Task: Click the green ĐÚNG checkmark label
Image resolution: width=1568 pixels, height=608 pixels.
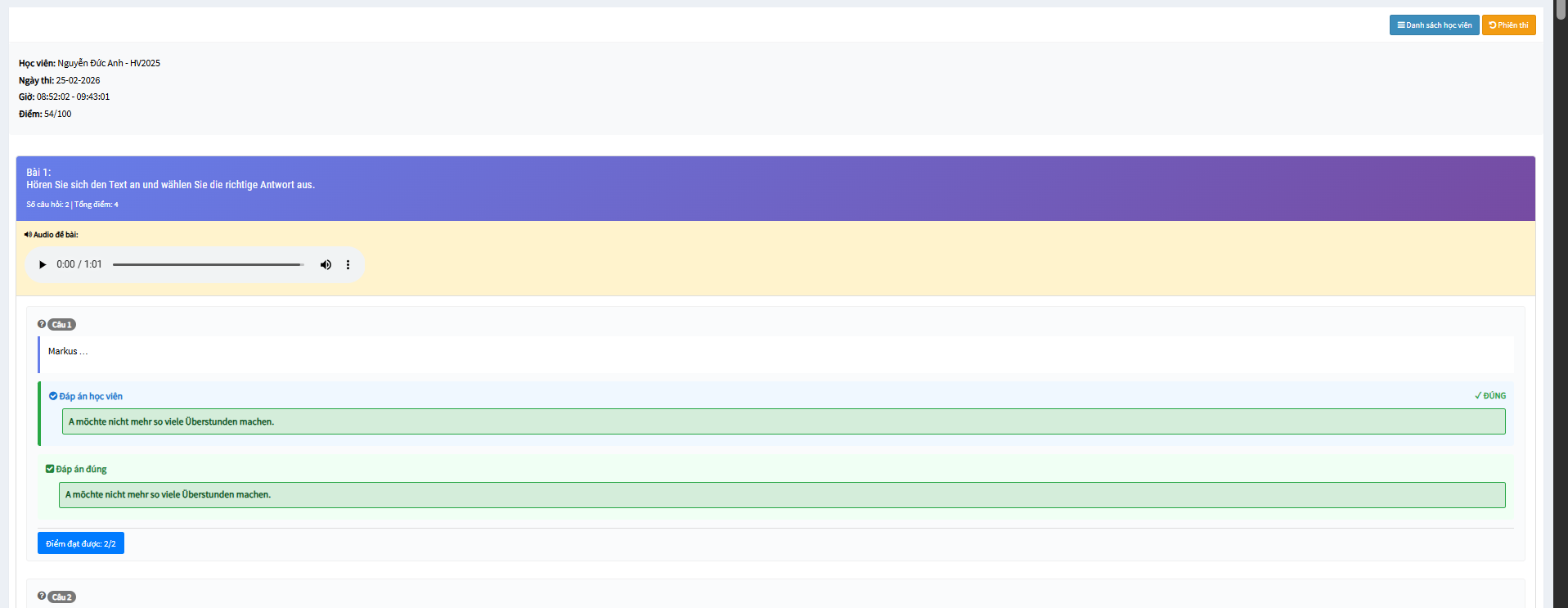Action: tap(1489, 396)
